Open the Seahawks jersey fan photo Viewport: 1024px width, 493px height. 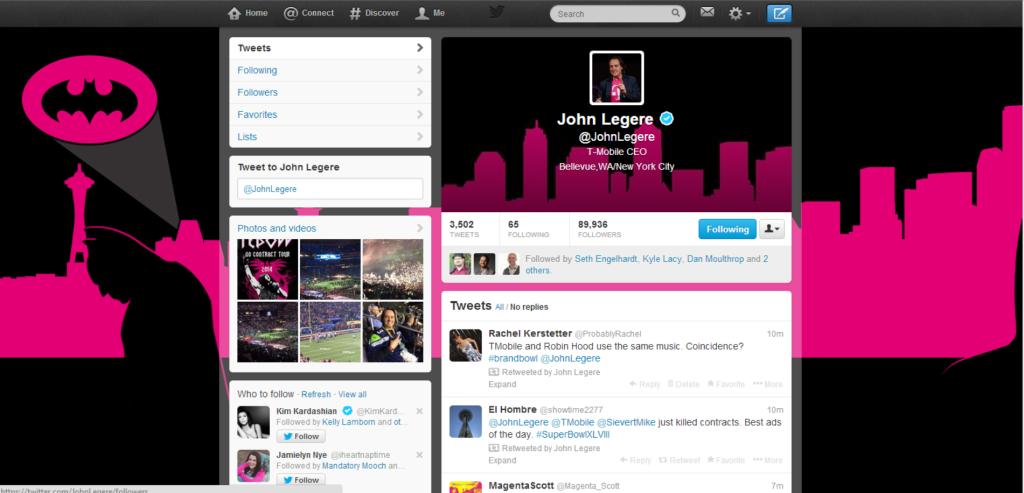tap(392, 332)
